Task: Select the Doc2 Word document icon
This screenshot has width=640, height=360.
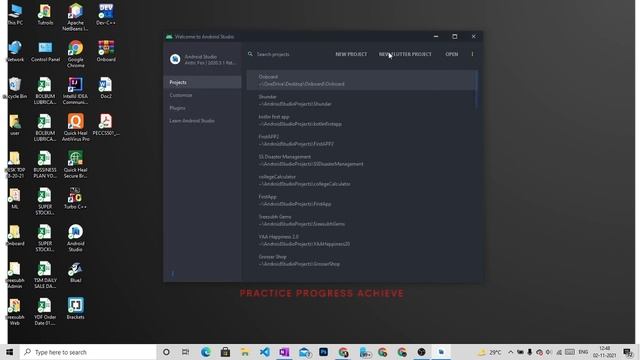Action: tap(106, 88)
